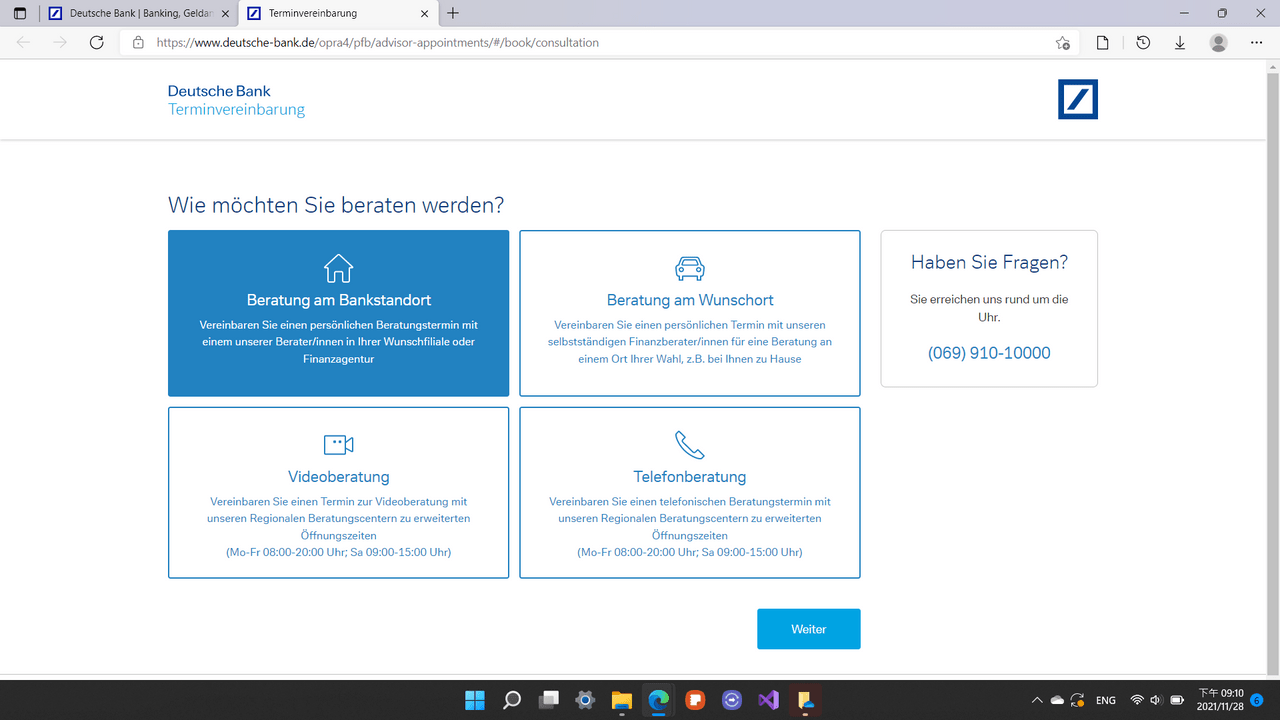Click the house icon for Bankstandort
The image size is (1280, 720).
pos(338,268)
